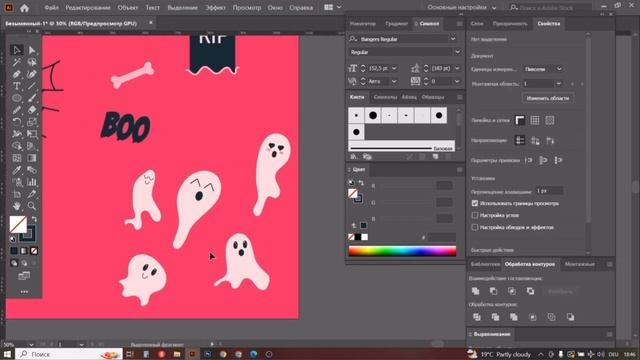Toggle lock guides icon in Properties
Image resolution: width=640 pixels, height=360 pixels.
pyautogui.click(x=535, y=140)
